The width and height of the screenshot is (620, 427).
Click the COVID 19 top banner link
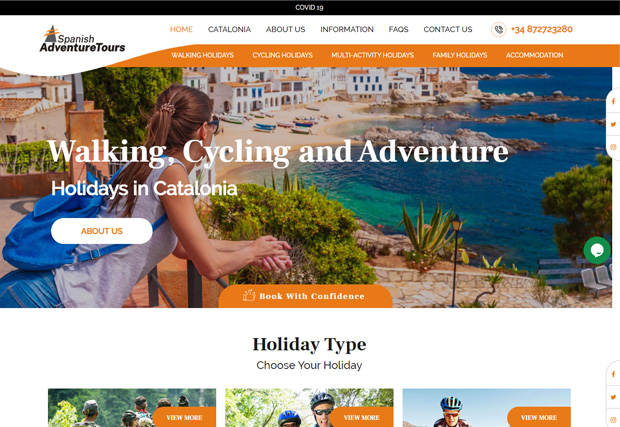click(x=309, y=8)
